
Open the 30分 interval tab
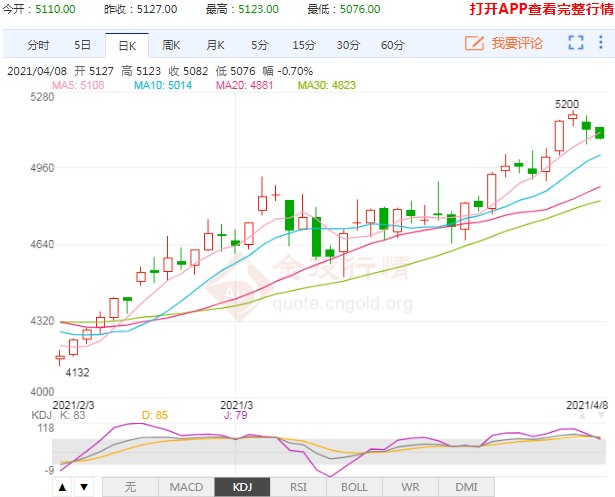click(348, 45)
